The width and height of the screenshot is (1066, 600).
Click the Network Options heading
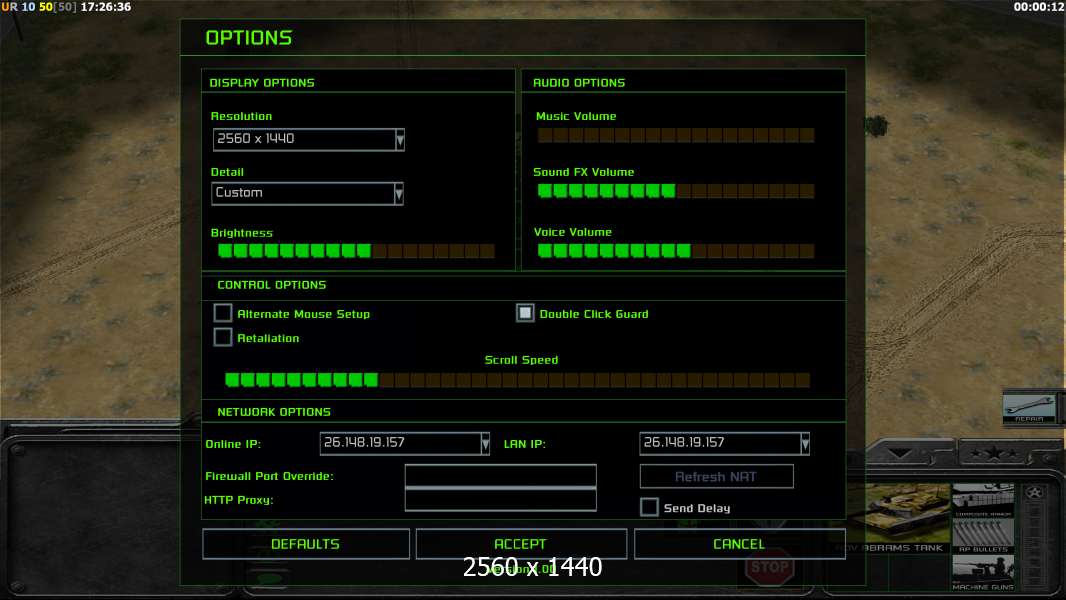(x=273, y=412)
